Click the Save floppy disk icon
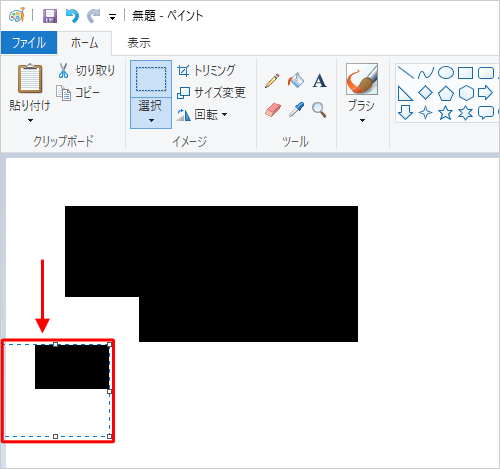The height and width of the screenshot is (469, 500). 50,16
